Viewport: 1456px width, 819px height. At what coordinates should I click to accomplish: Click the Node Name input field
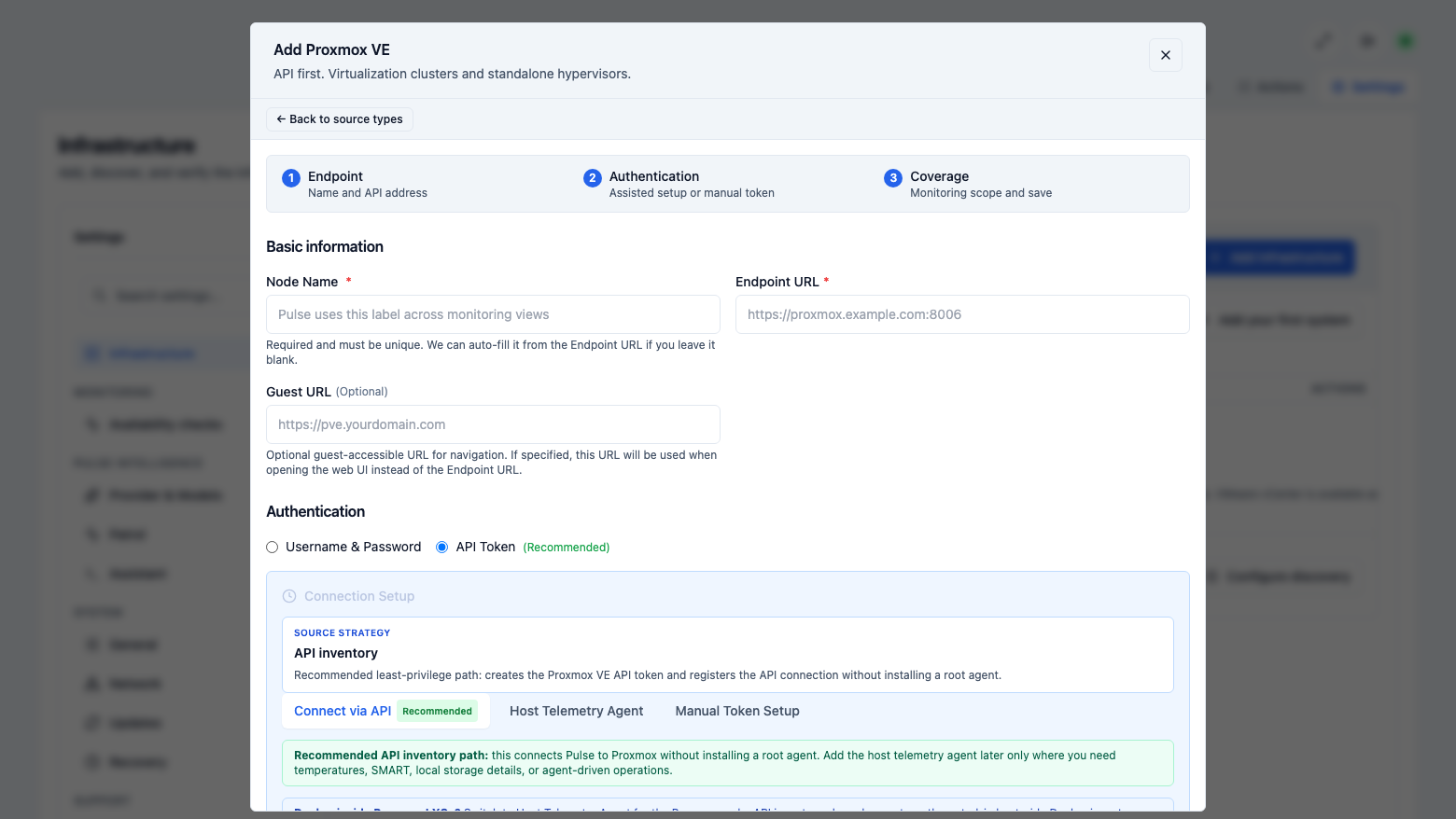click(493, 314)
